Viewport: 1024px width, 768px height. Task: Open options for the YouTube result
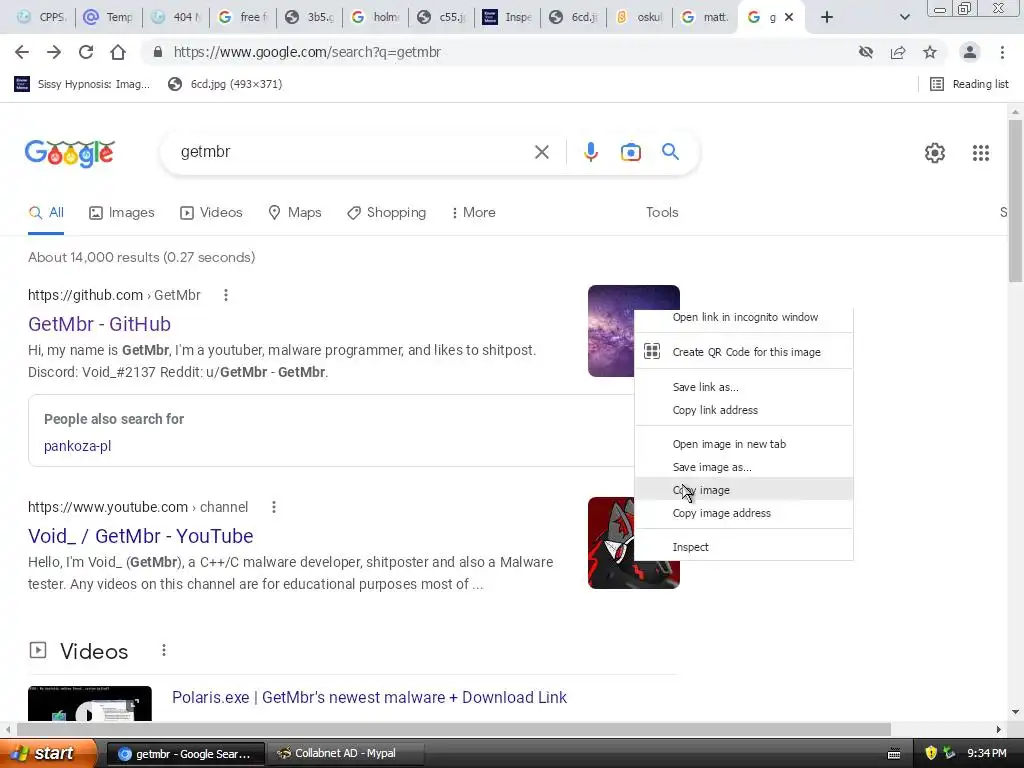click(274, 507)
